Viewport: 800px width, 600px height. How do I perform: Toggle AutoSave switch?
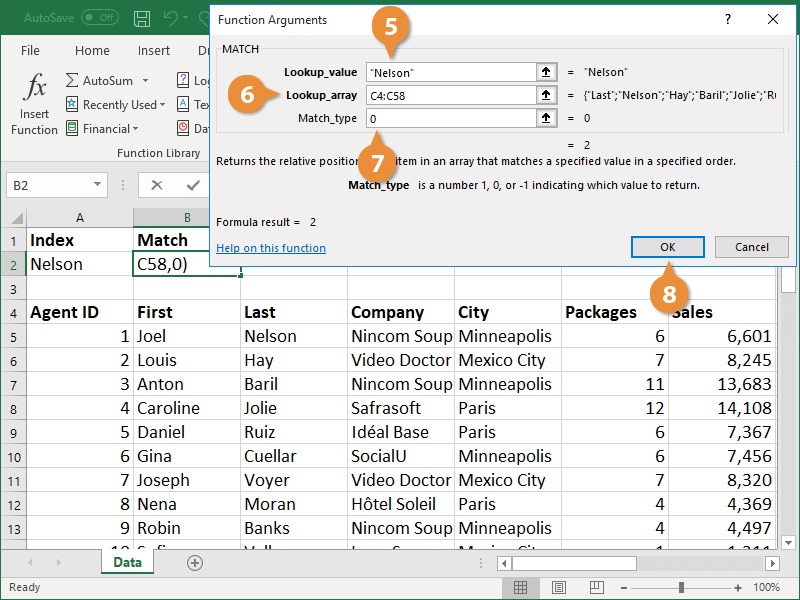click(99, 18)
